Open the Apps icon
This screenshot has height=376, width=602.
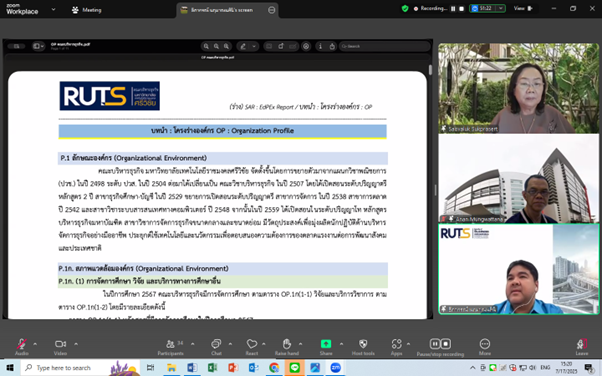pos(397,347)
